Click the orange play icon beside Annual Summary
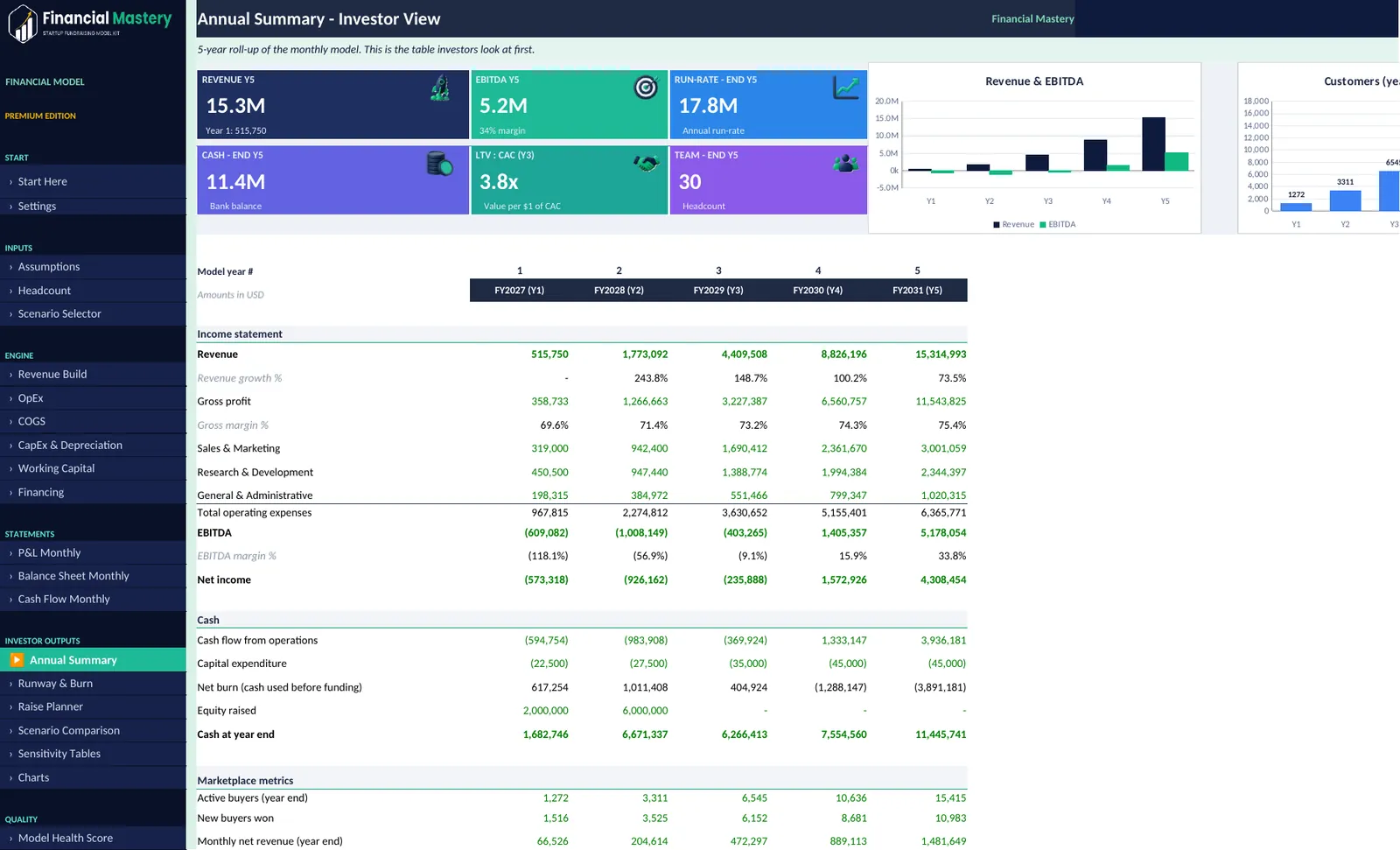Image resolution: width=1400 pixels, height=850 pixels. (x=17, y=660)
